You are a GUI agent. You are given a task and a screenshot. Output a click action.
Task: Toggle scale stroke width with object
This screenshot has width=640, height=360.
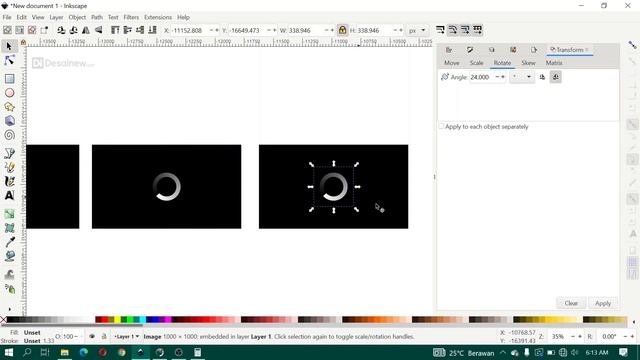click(x=440, y=30)
